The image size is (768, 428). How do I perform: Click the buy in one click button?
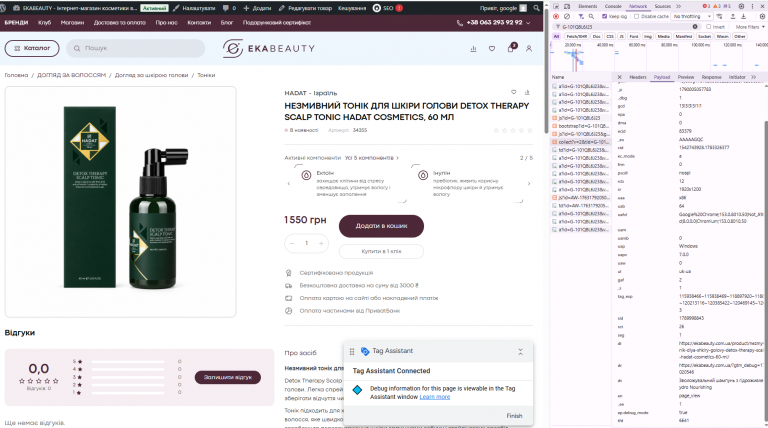[381, 251]
